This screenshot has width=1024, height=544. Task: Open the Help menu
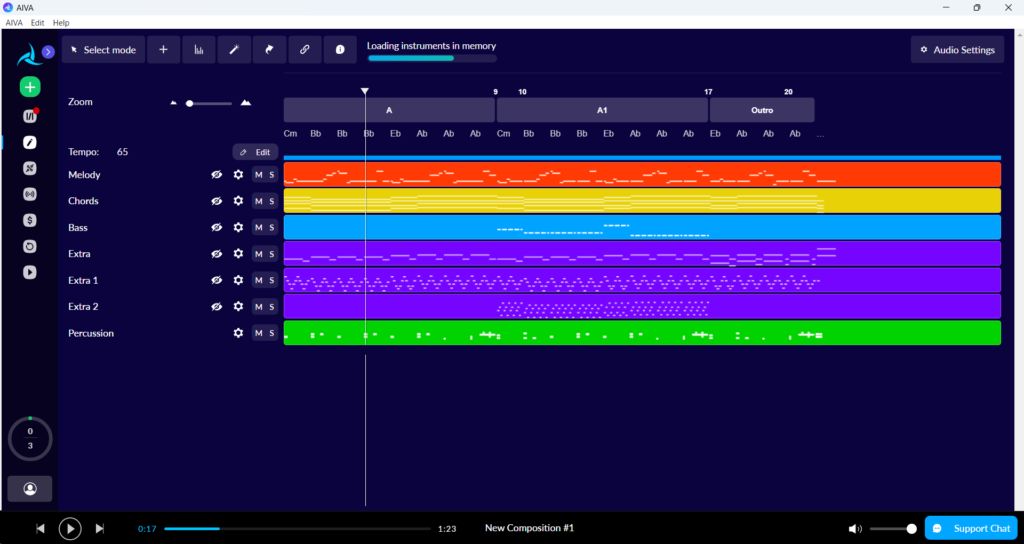tap(61, 22)
